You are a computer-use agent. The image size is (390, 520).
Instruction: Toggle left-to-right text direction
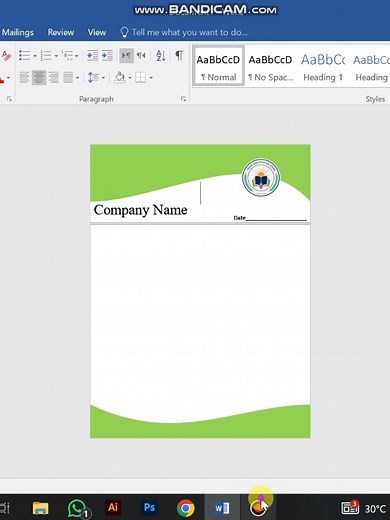coord(126,55)
